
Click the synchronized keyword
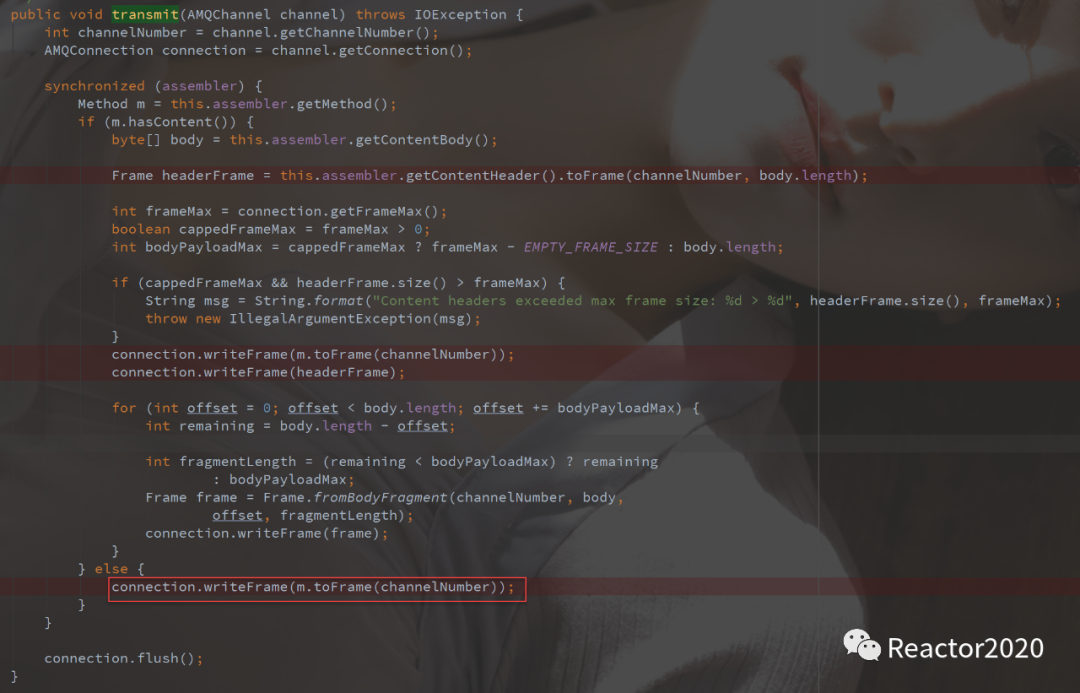tap(94, 86)
